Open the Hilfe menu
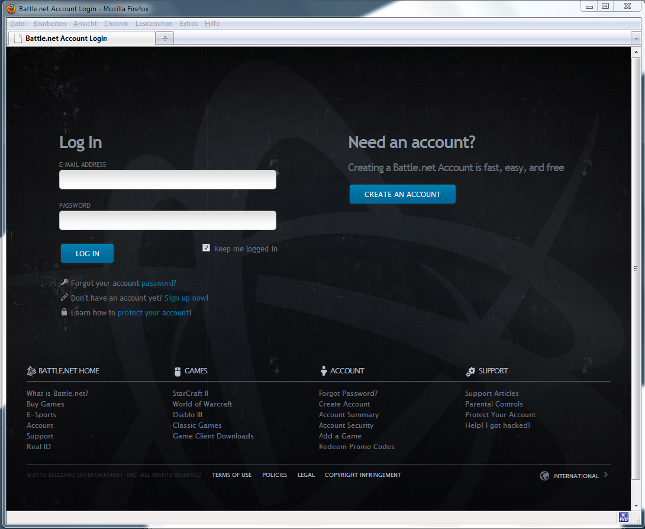The image size is (645, 529). coord(212,24)
